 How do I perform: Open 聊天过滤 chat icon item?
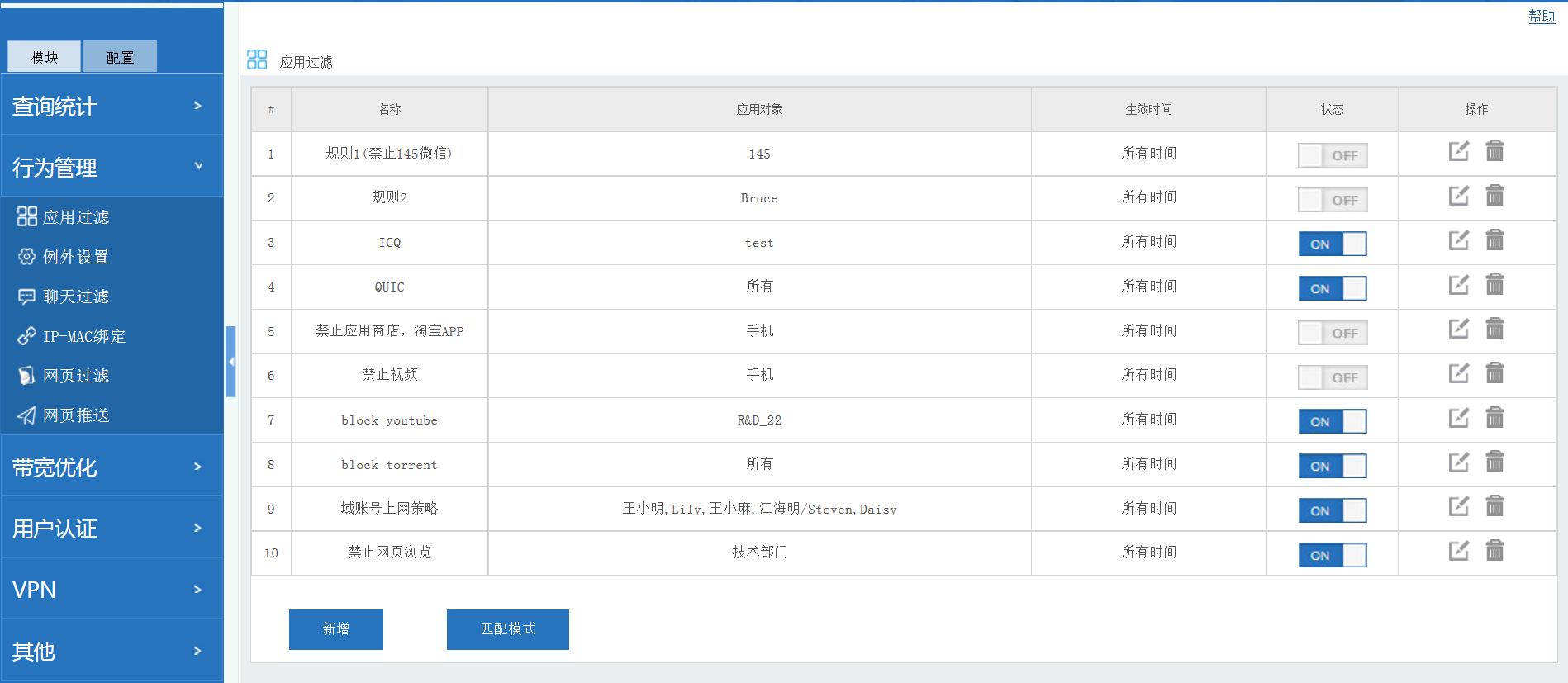tap(26, 296)
